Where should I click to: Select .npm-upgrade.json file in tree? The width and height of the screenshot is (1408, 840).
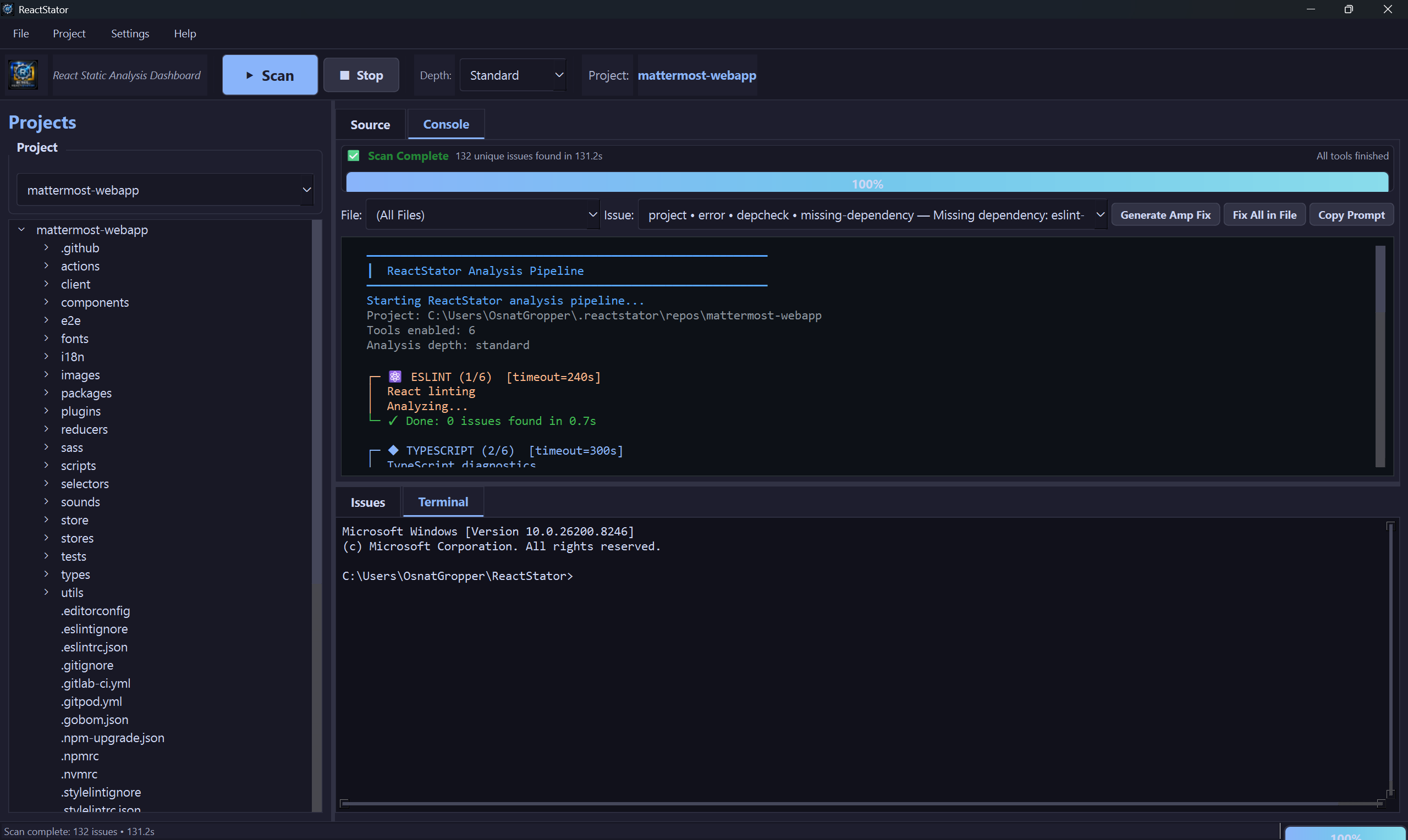113,738
